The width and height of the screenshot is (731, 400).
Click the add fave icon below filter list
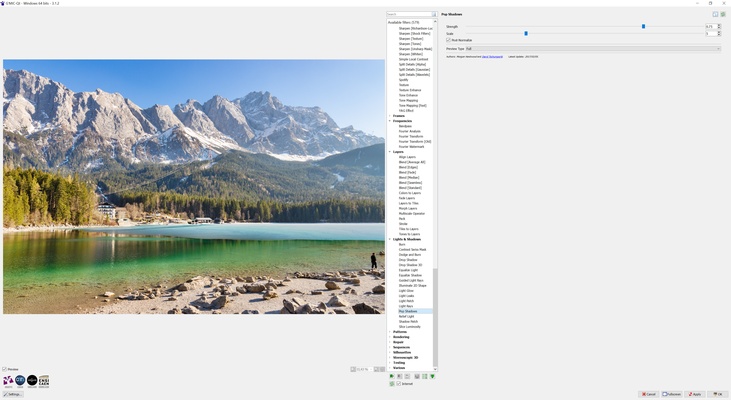click(392, 376)
